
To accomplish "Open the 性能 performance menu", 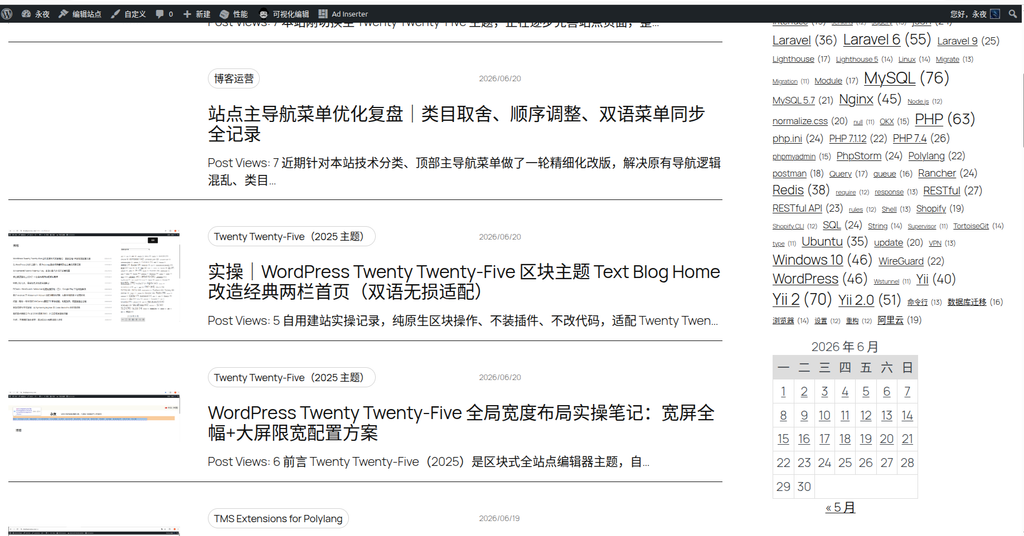I will (x=234, y=14).
